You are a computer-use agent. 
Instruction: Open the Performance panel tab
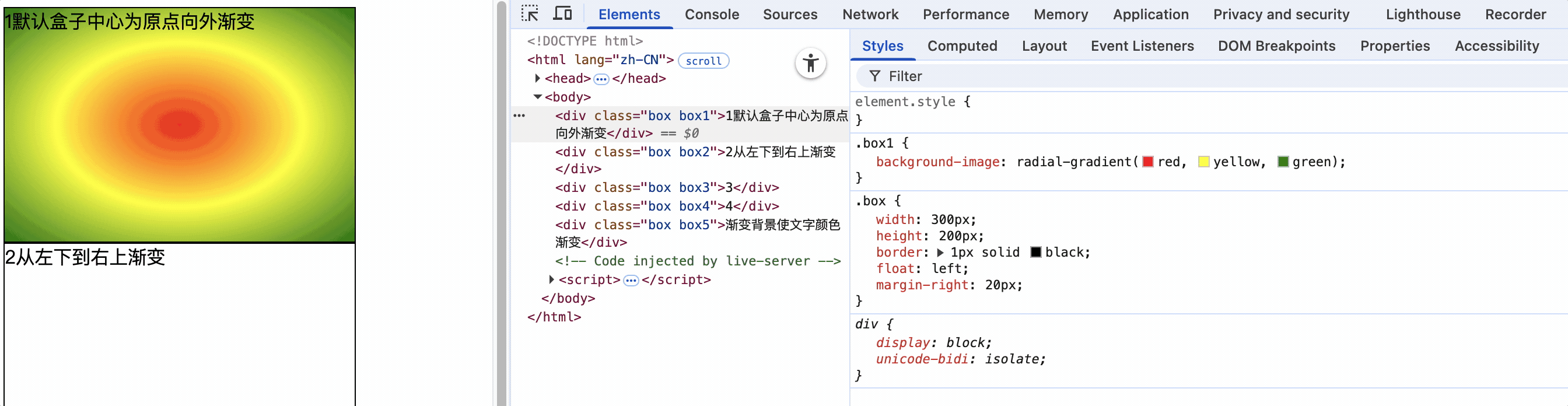(965, 15)
